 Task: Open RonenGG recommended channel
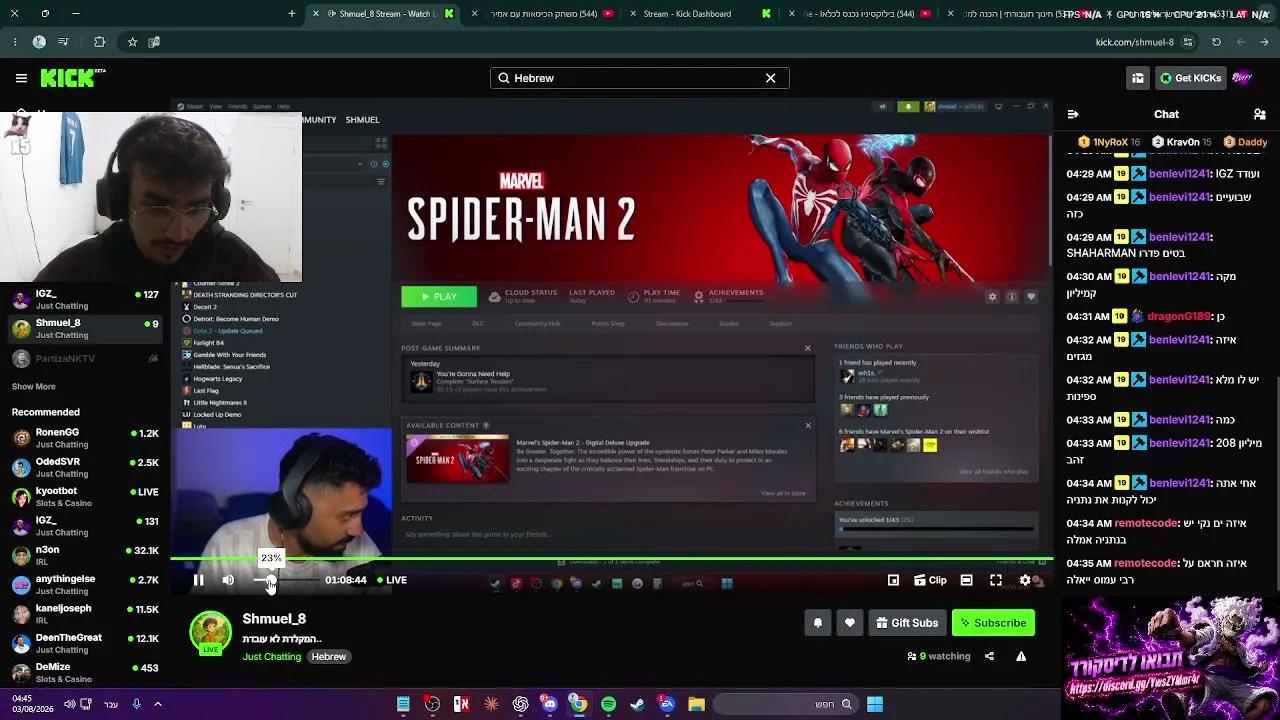[85, 438]
